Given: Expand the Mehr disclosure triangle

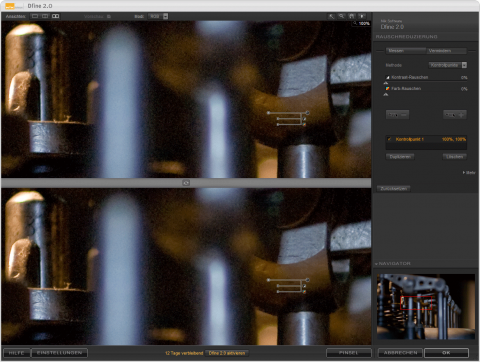Looking at the screenshot, I should 464,173.
